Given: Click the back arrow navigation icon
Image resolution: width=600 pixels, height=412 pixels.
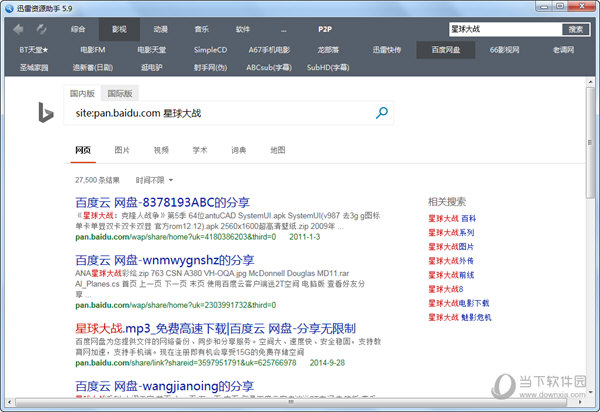Looking at the screenshot, I should coord(18,29).
